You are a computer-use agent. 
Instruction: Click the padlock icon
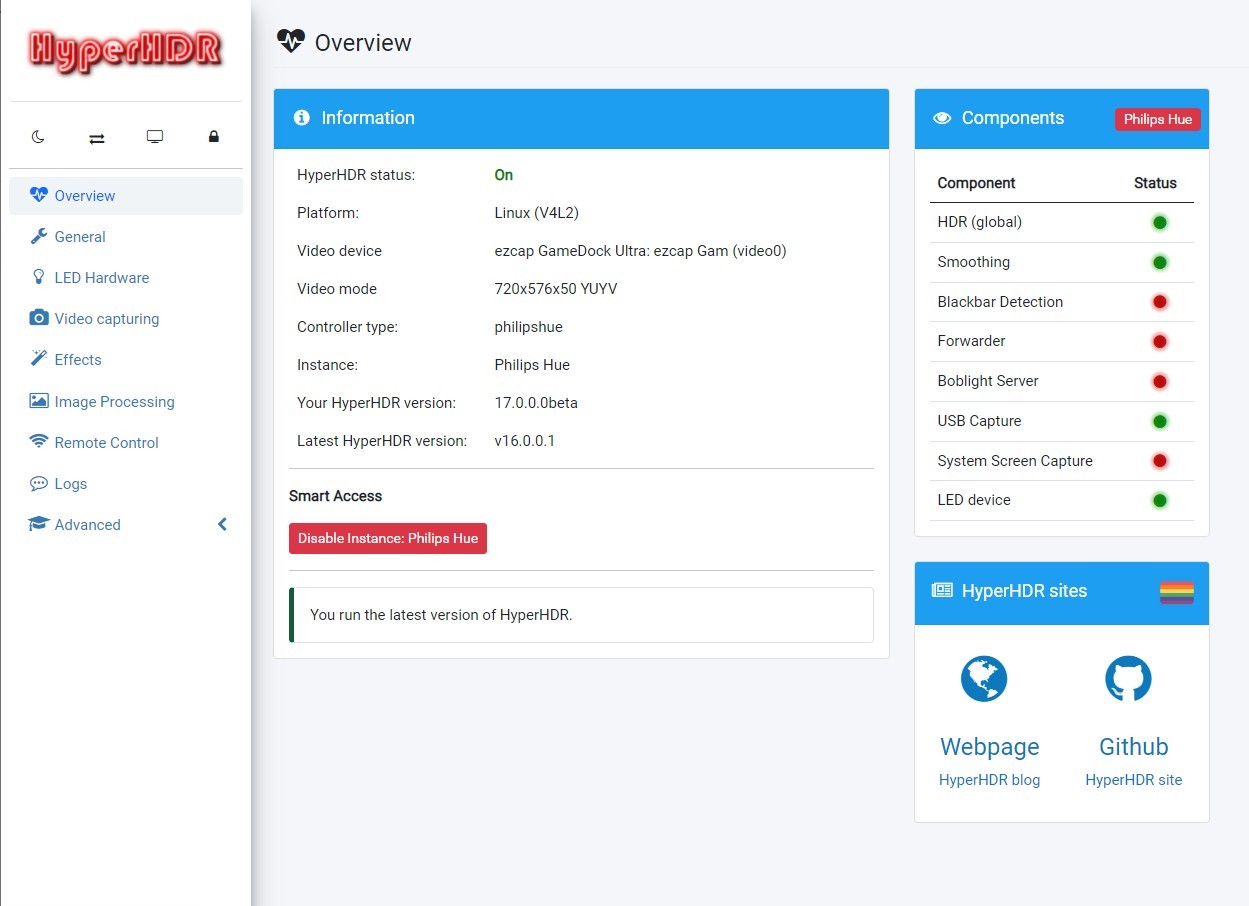pos(213,137)
